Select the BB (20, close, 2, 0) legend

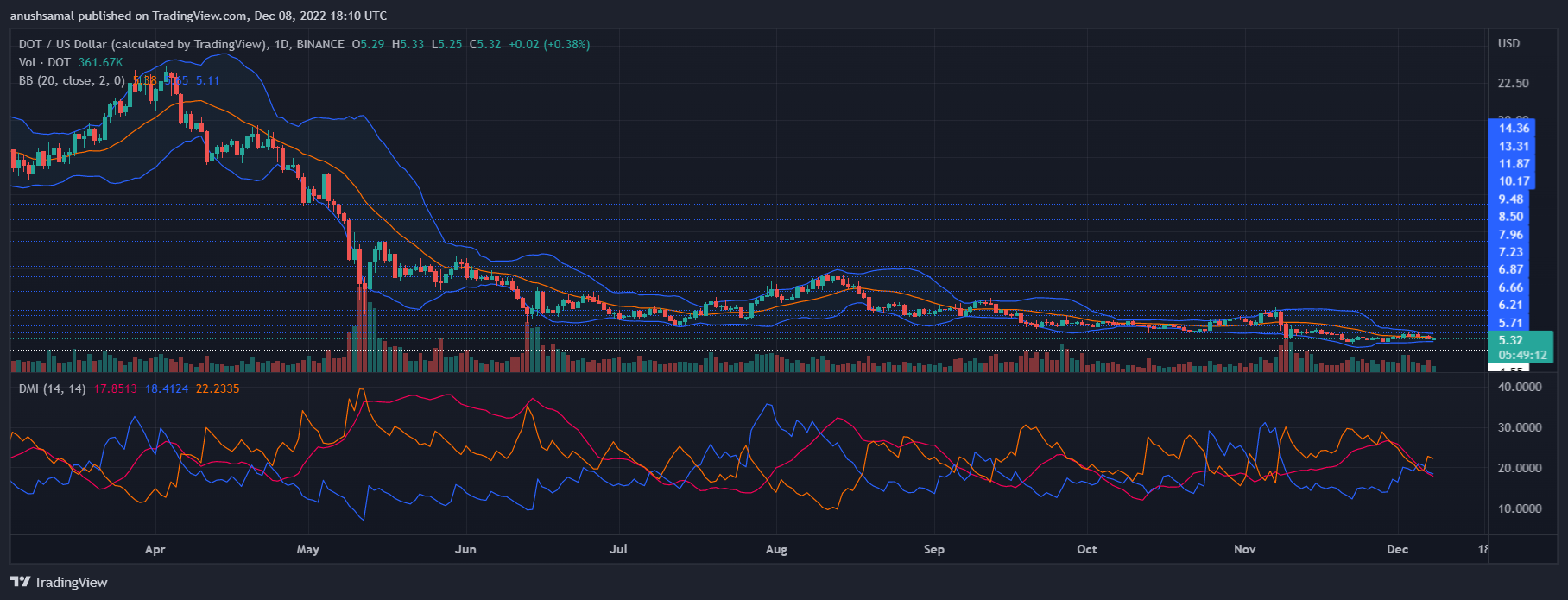click(72, 80)
